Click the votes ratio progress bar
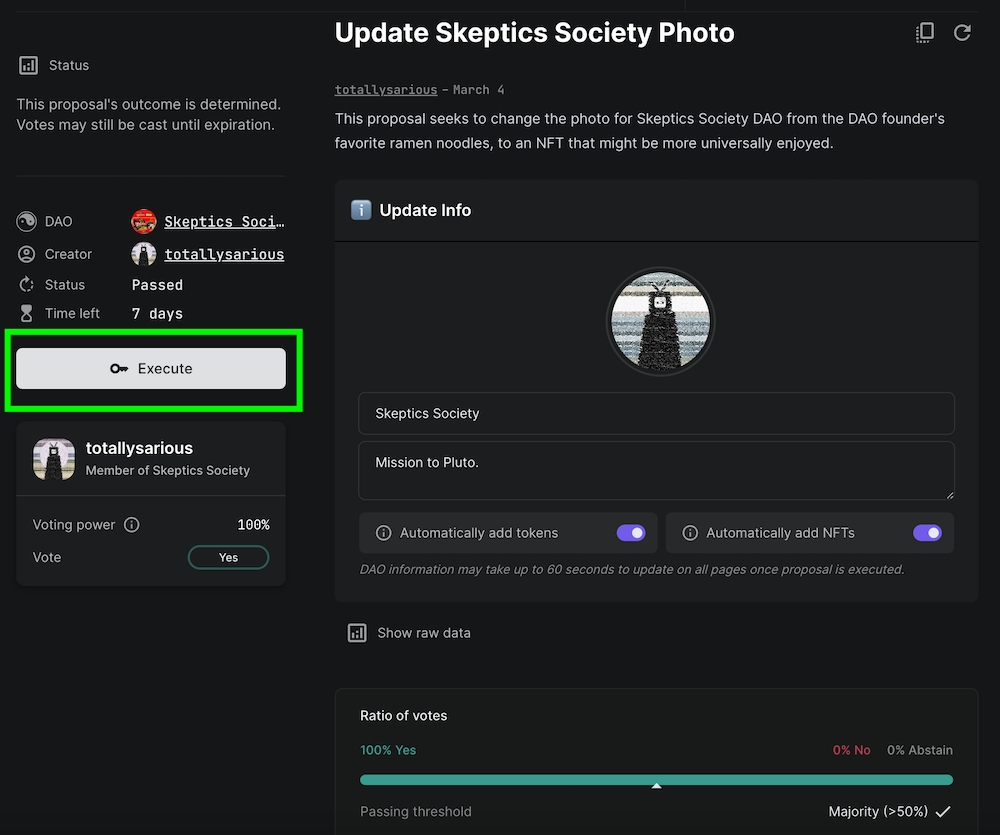This screenshot has width=1000, height=835. point(656,780)
